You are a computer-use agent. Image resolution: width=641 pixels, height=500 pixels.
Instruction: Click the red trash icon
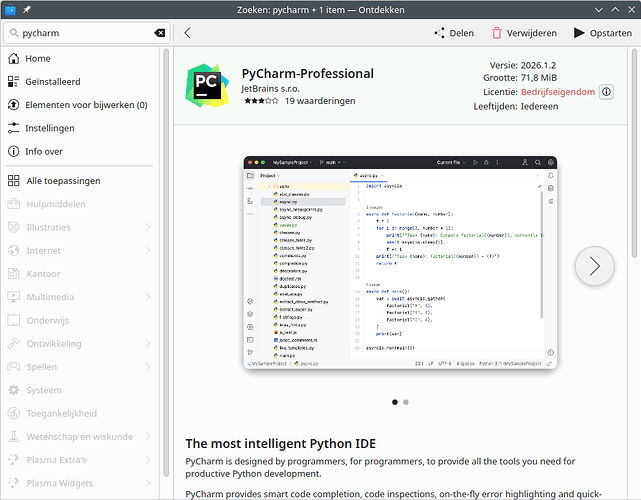pyautogui.click(x=496, y=33)
